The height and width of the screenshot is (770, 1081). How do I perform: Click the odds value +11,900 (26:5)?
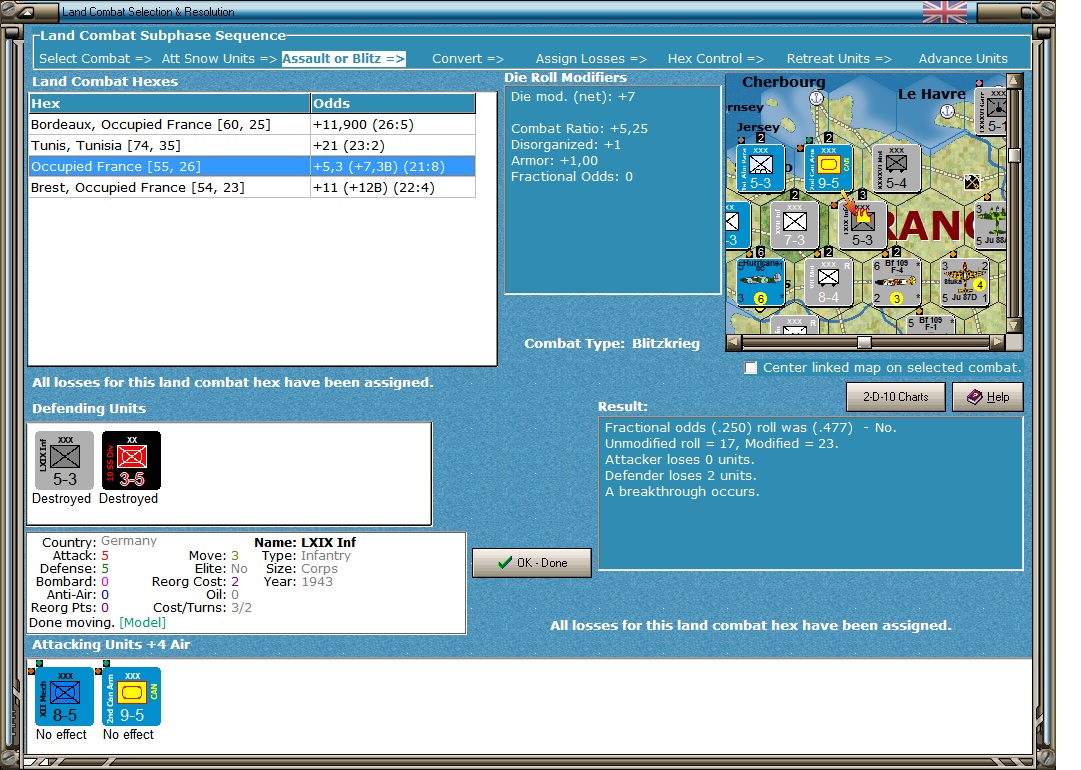coord(363,125)
